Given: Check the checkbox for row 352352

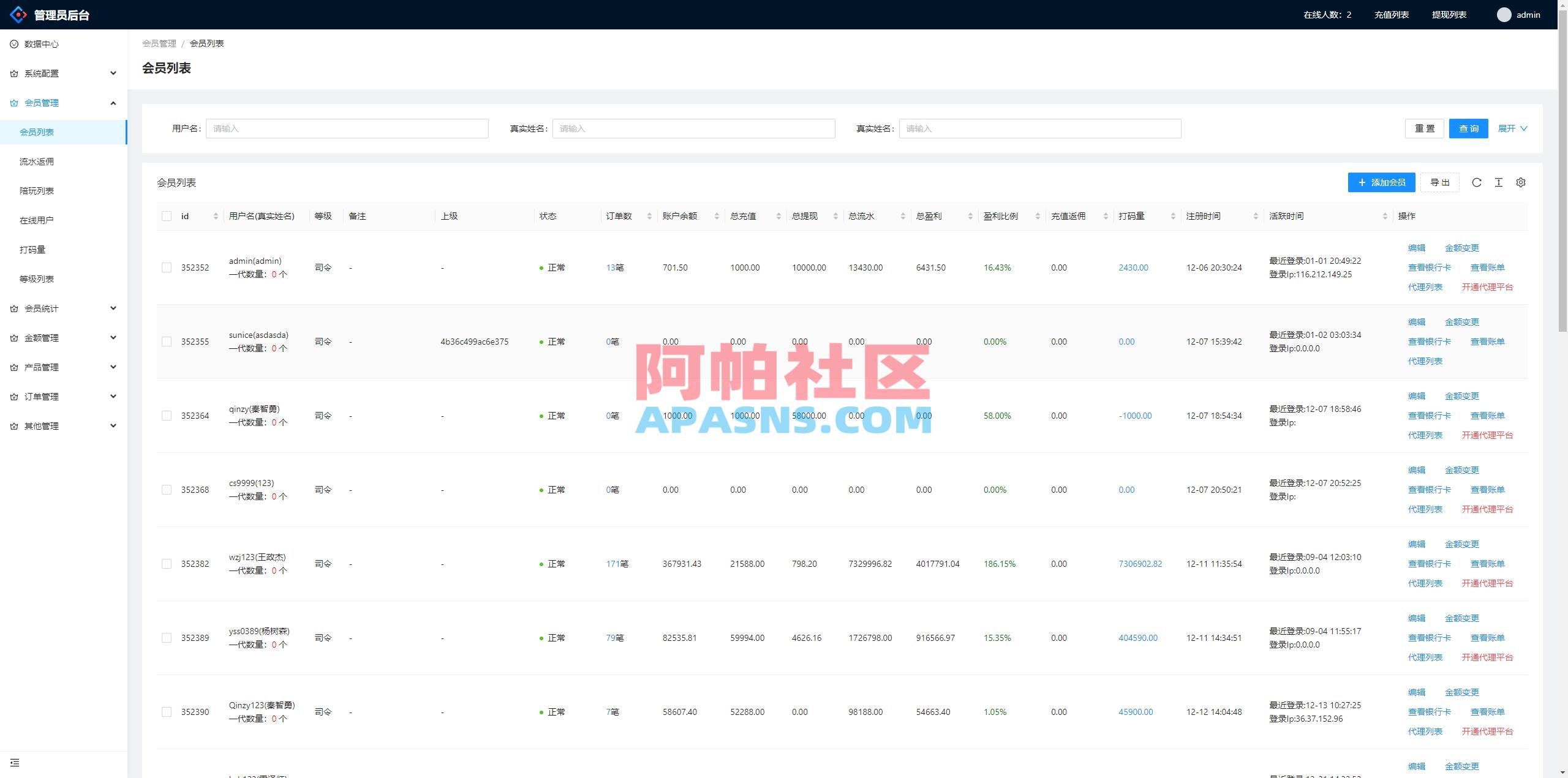Looking at the screenshot, I should point(167,267).
